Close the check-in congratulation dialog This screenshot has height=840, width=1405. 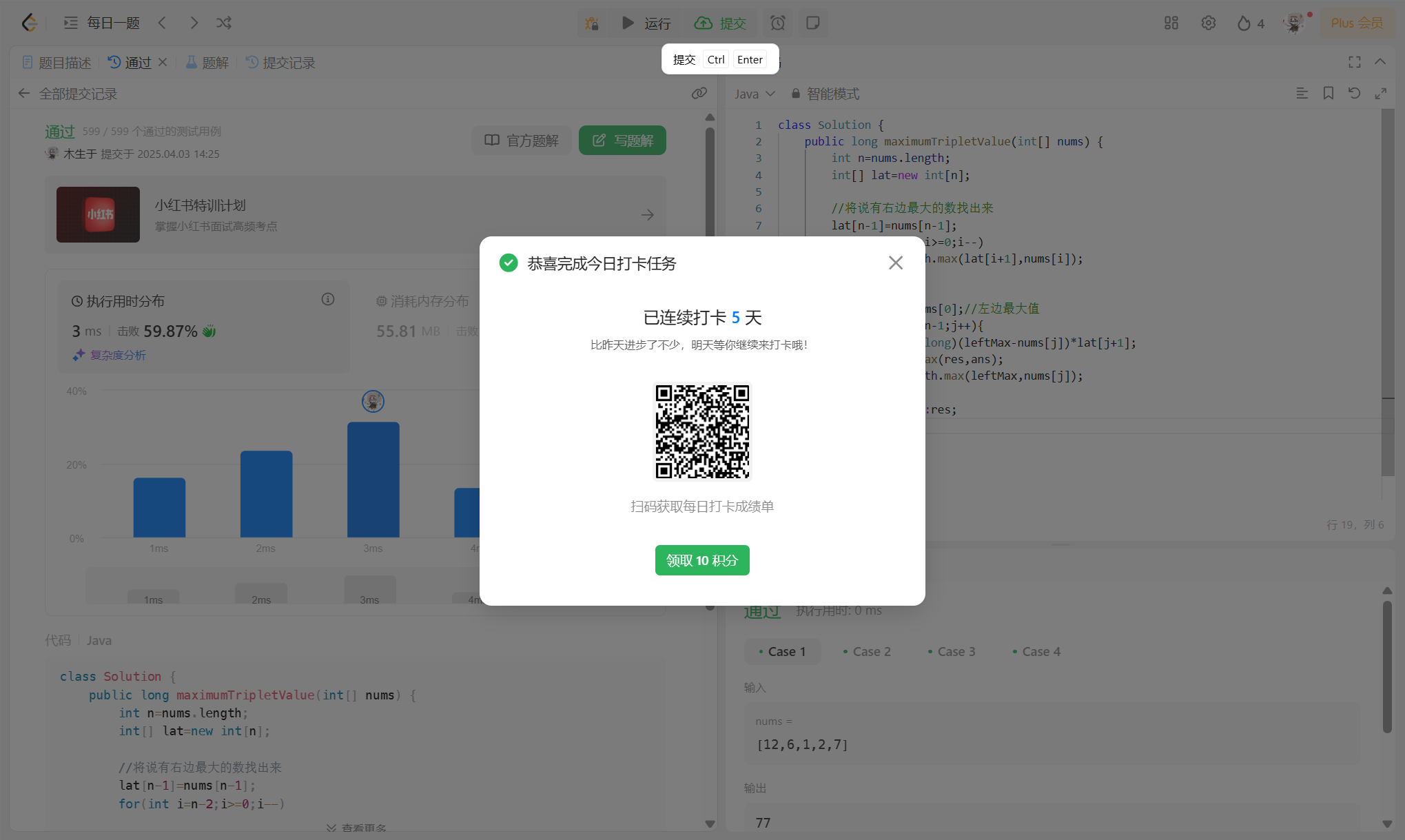click(895, 263)
